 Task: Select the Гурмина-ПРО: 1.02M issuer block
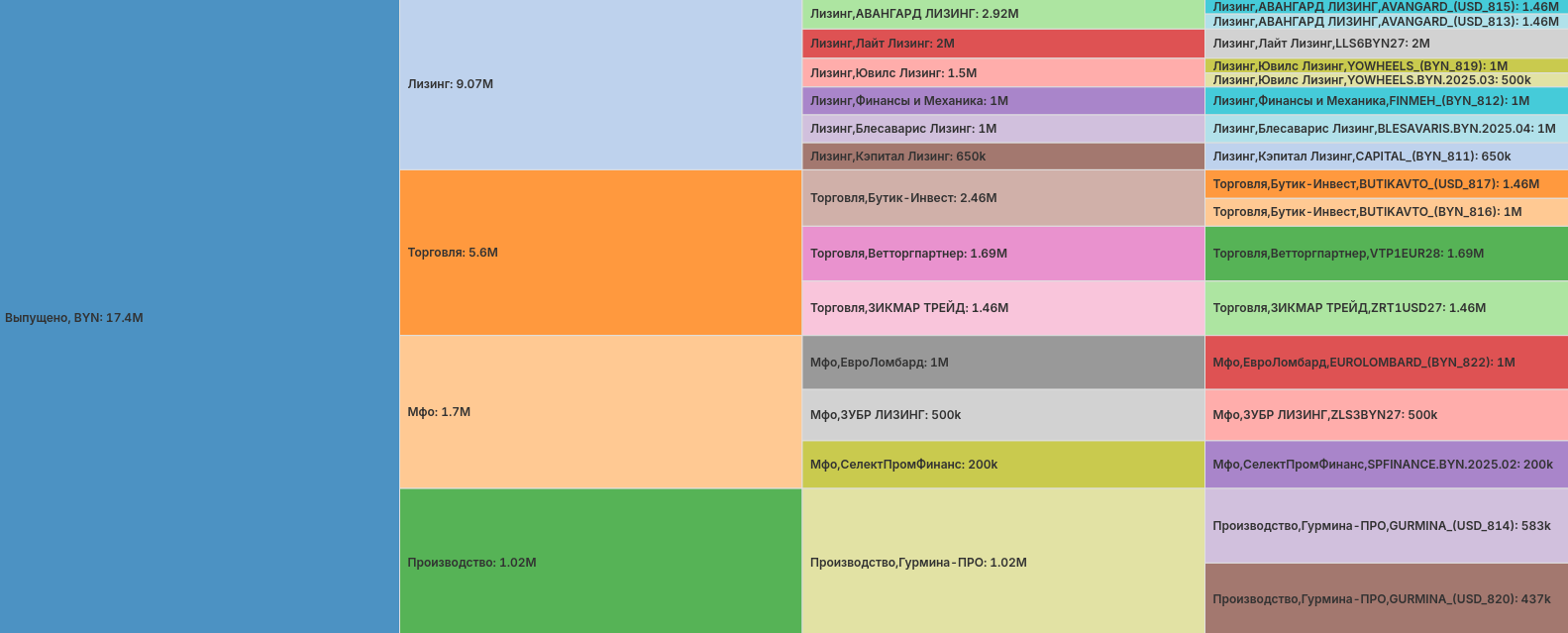coord(1002,562)
